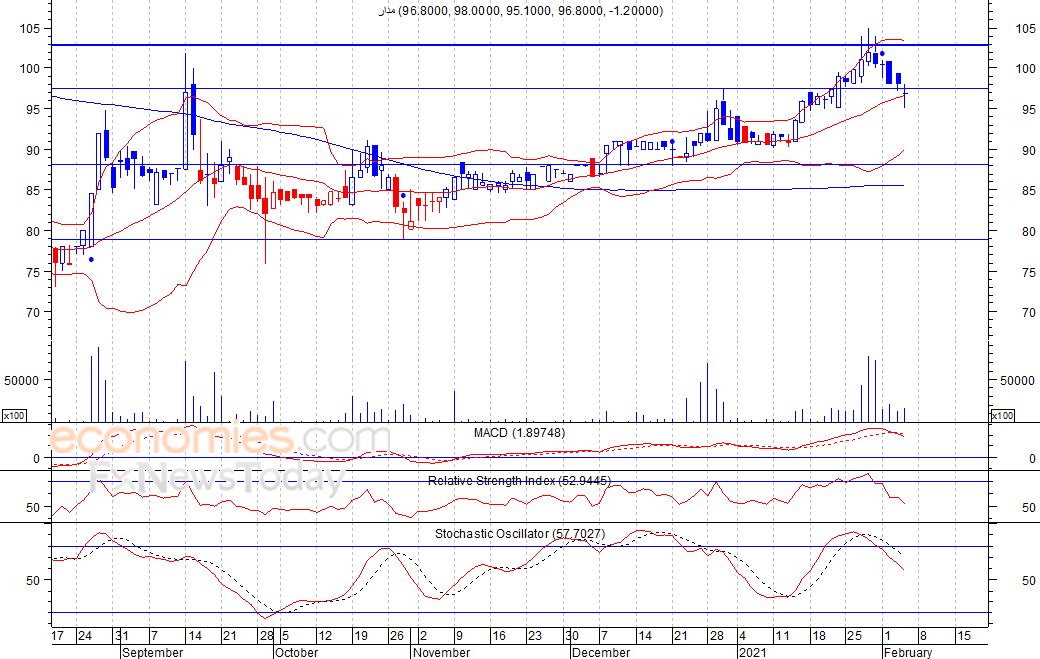Click the left-axis 70 price label
This screenshot has width=1040, height=659.
33,312
